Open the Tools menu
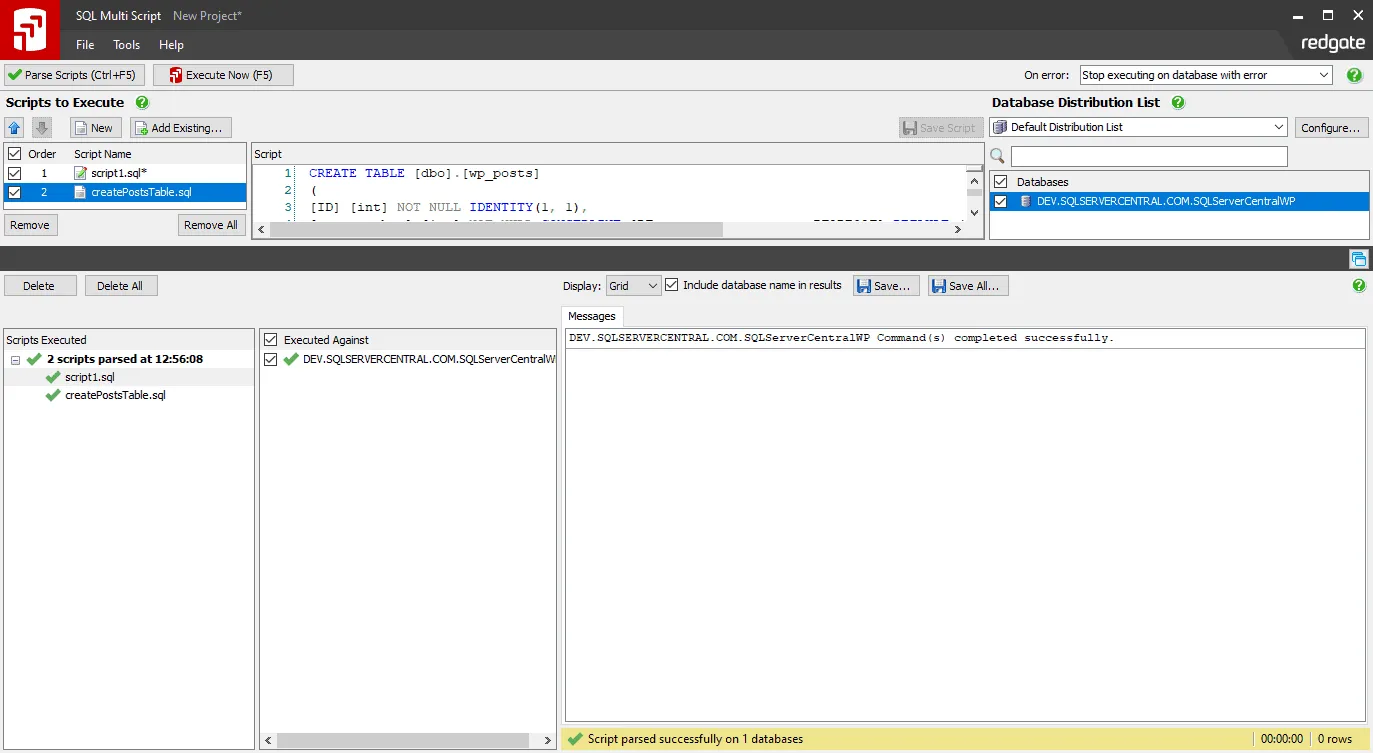This screenshot has height=753, width=1373. point(125,44)
